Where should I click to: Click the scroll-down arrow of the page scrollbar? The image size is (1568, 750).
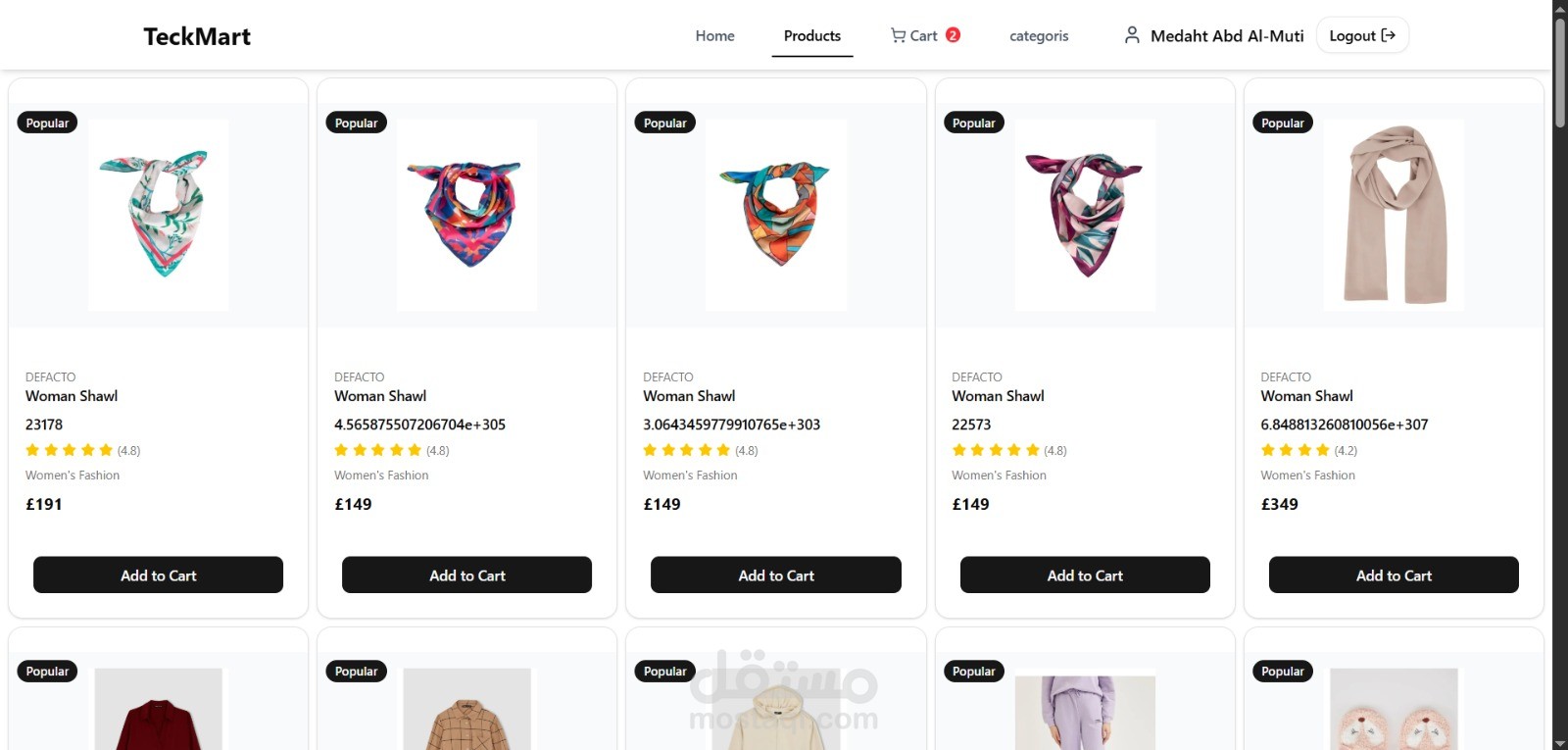1559,742
